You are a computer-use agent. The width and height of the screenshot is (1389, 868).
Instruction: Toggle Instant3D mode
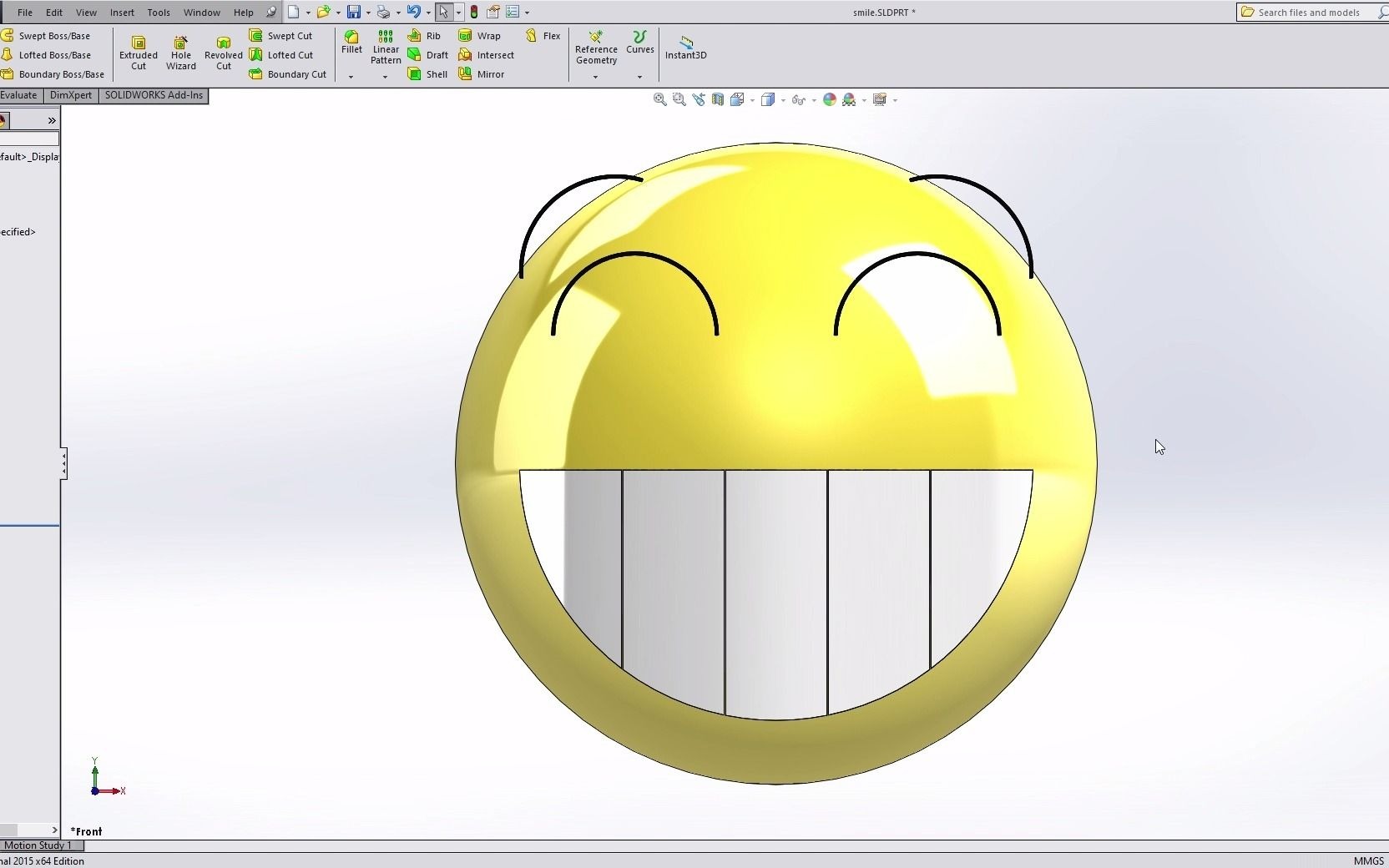pos(685,48)
